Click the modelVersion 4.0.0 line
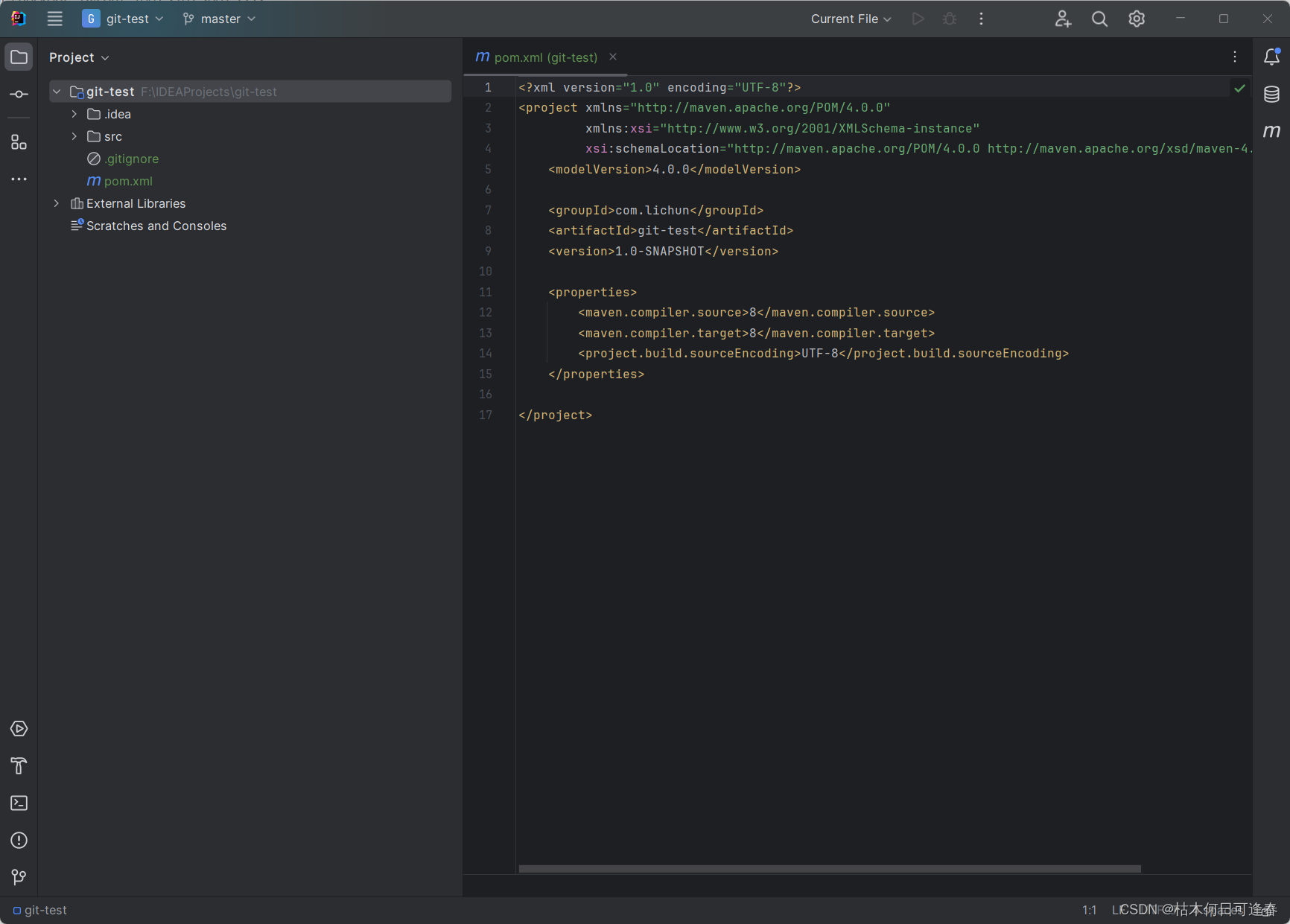The width and height of the screenshot is (1290, 924). (x=675, y=169)
